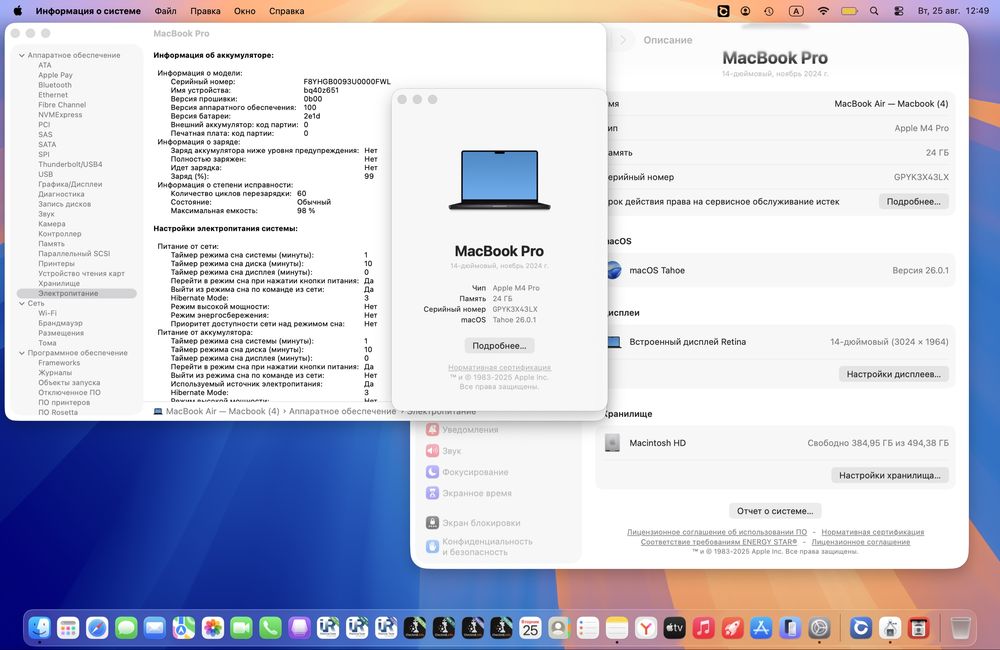
Task: Open iPhone Mirroring in Dock
Action: point(790,628)
